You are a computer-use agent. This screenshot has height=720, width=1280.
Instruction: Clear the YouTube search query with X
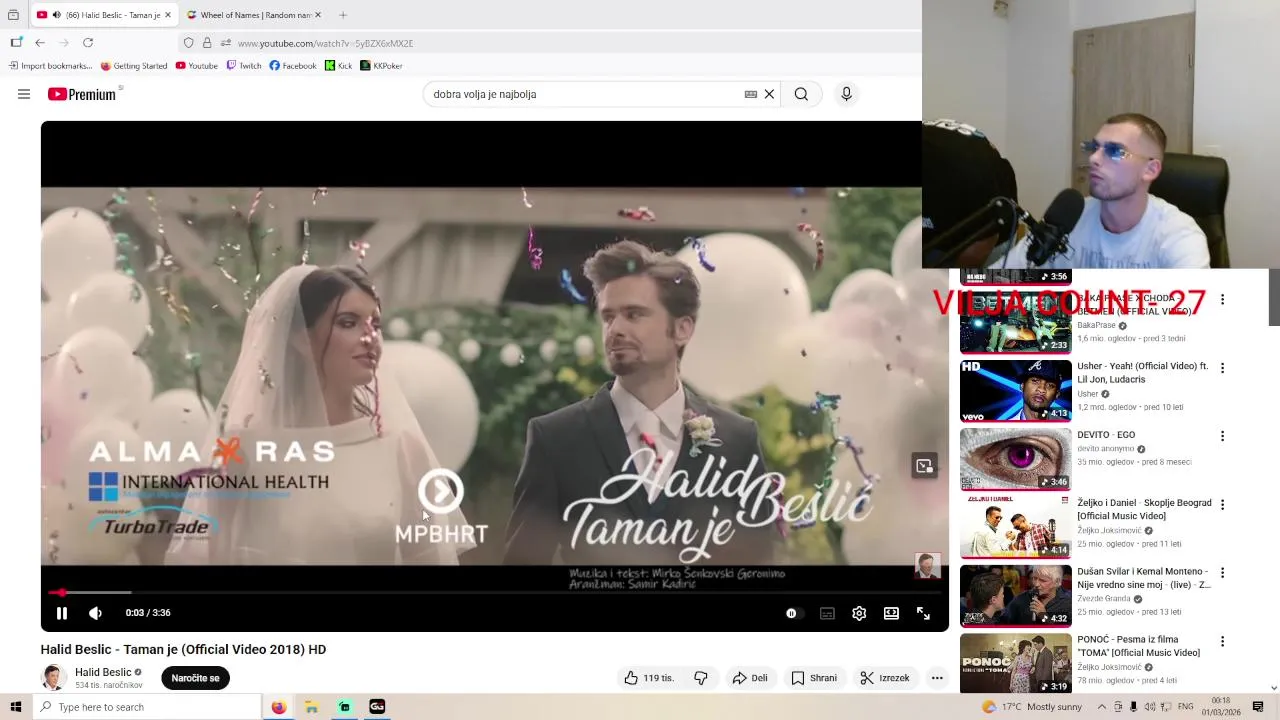coord(769,94)
